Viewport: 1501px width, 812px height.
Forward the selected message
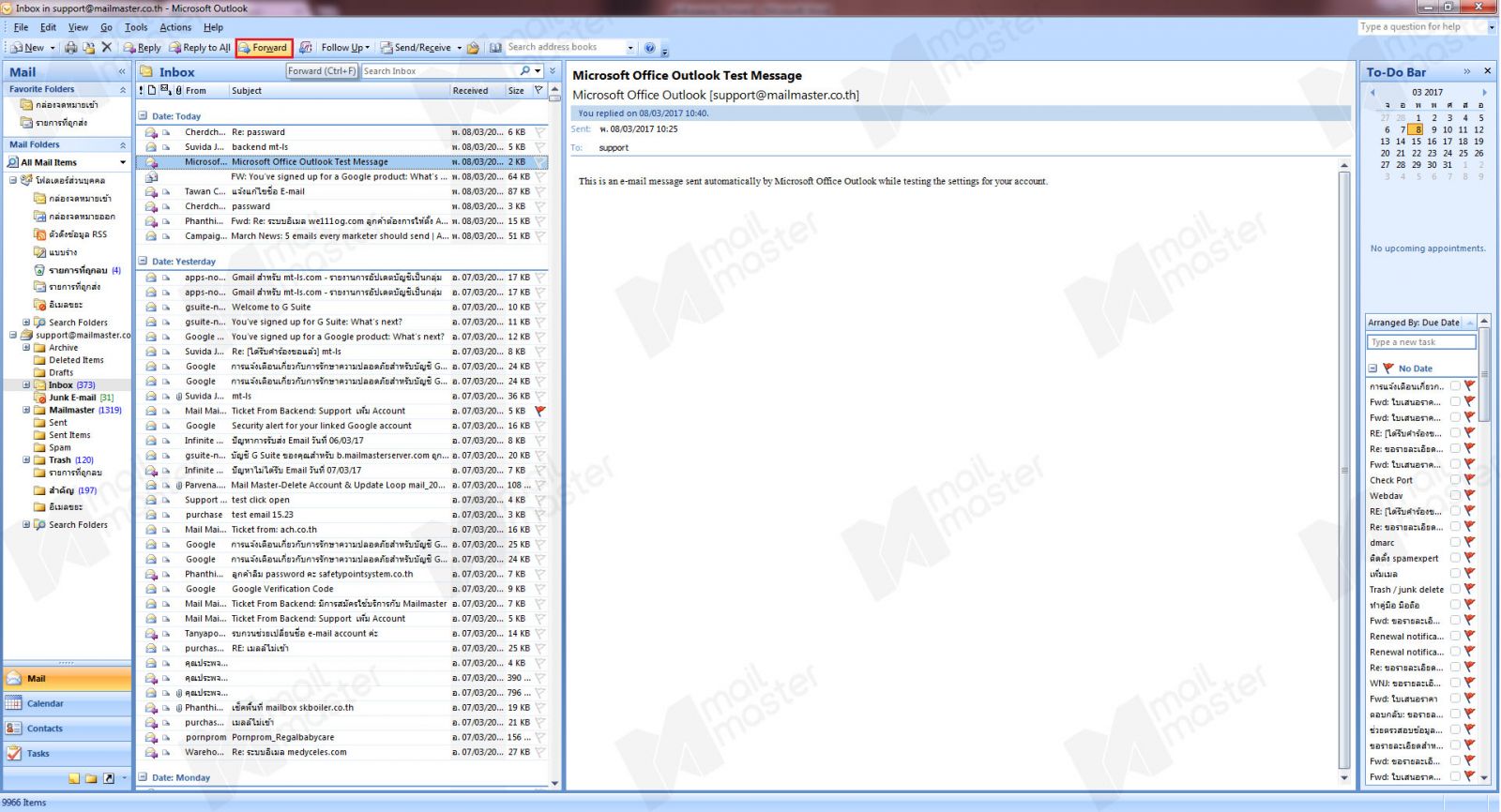click(x=264, y=47)
